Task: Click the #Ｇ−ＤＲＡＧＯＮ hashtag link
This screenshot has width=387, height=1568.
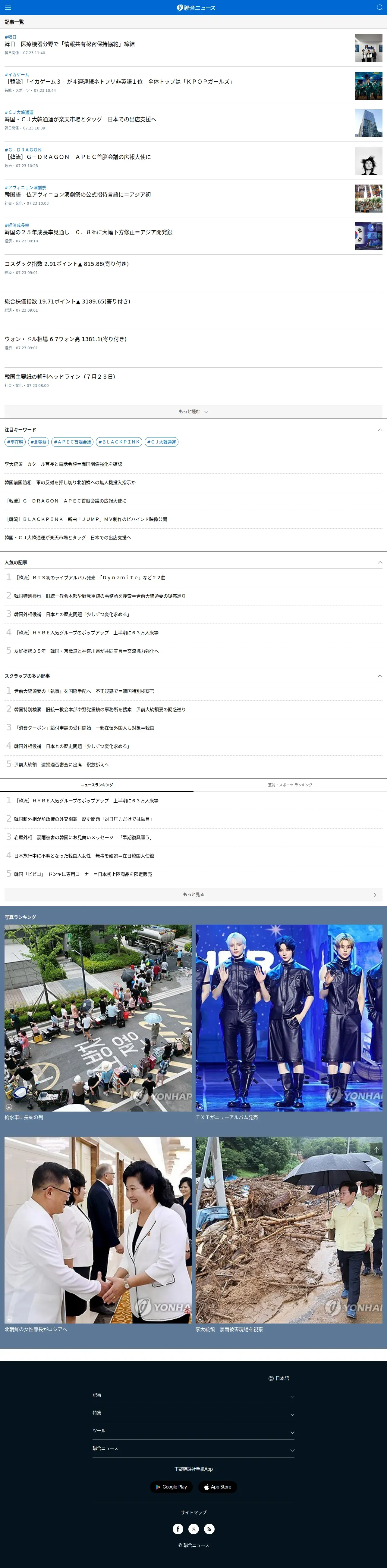Action: pos(23,150)
